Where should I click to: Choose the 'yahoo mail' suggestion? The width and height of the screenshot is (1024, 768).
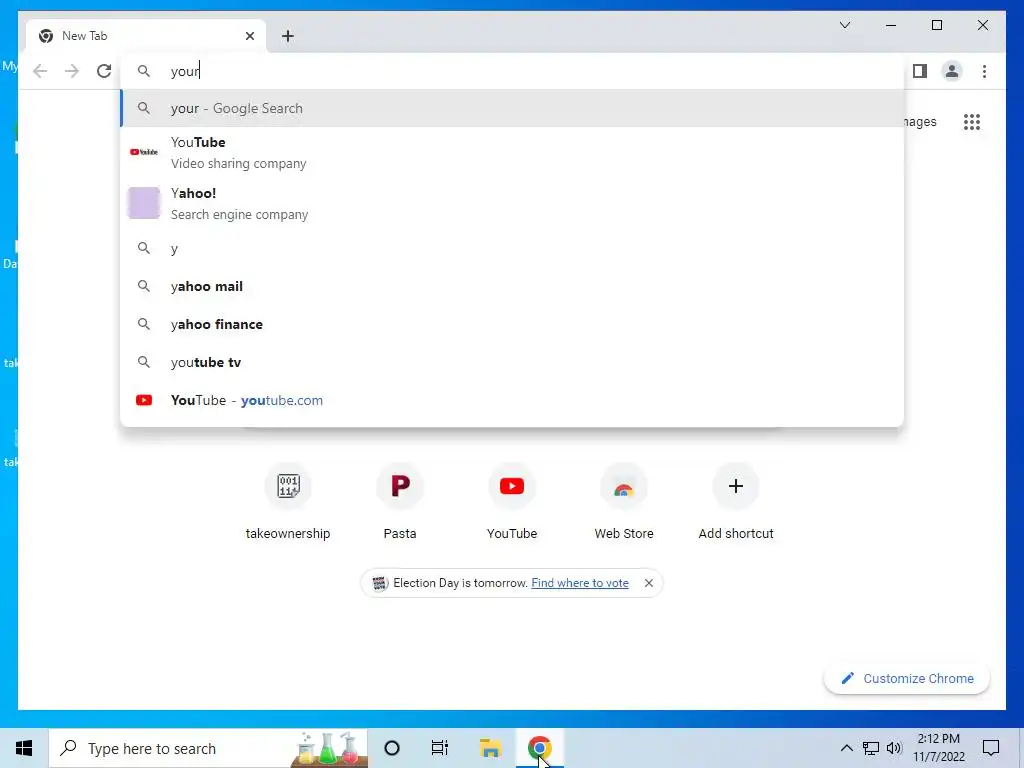coord(512,287)
